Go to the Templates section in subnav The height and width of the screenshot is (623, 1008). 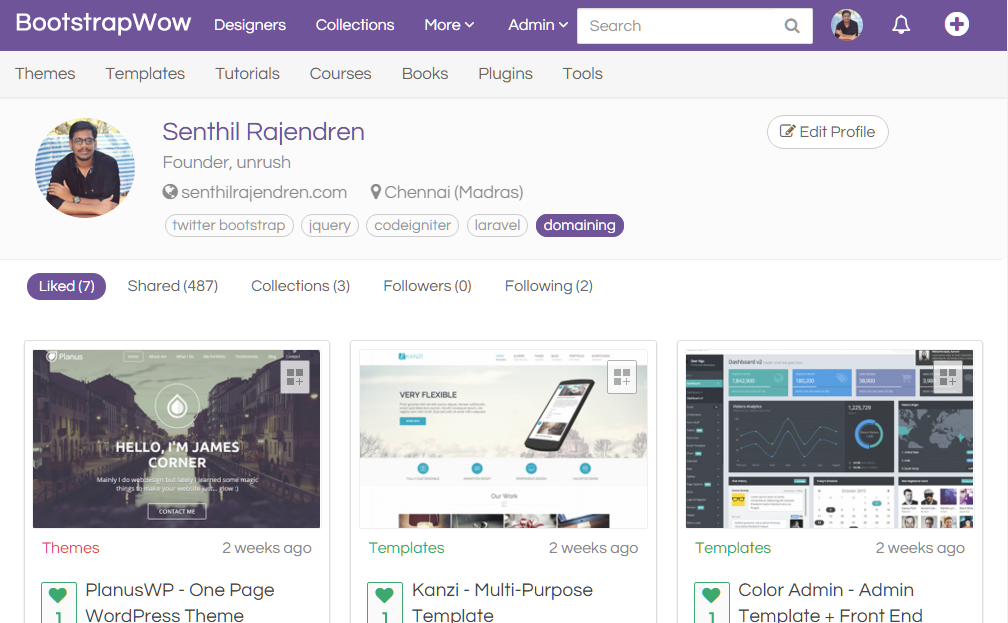(x=145, y=74)
